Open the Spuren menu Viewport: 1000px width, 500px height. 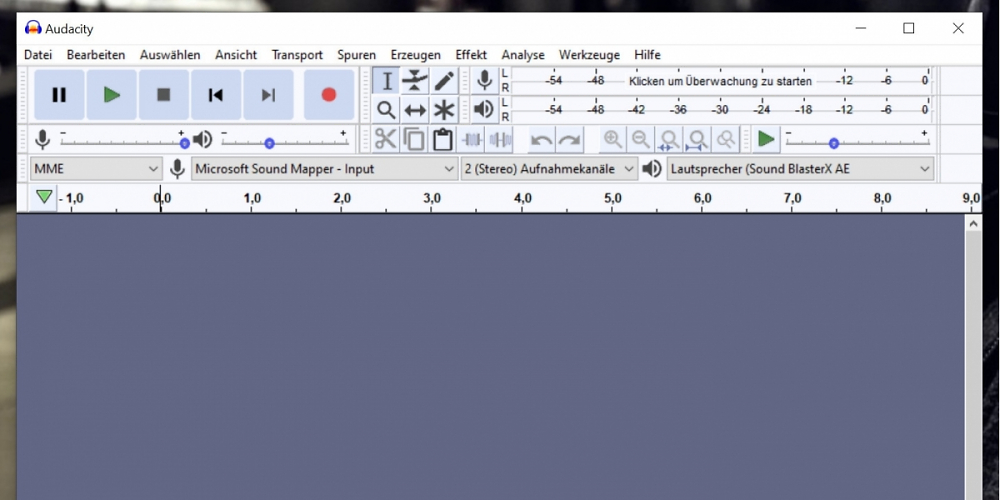tap(357, 55)
